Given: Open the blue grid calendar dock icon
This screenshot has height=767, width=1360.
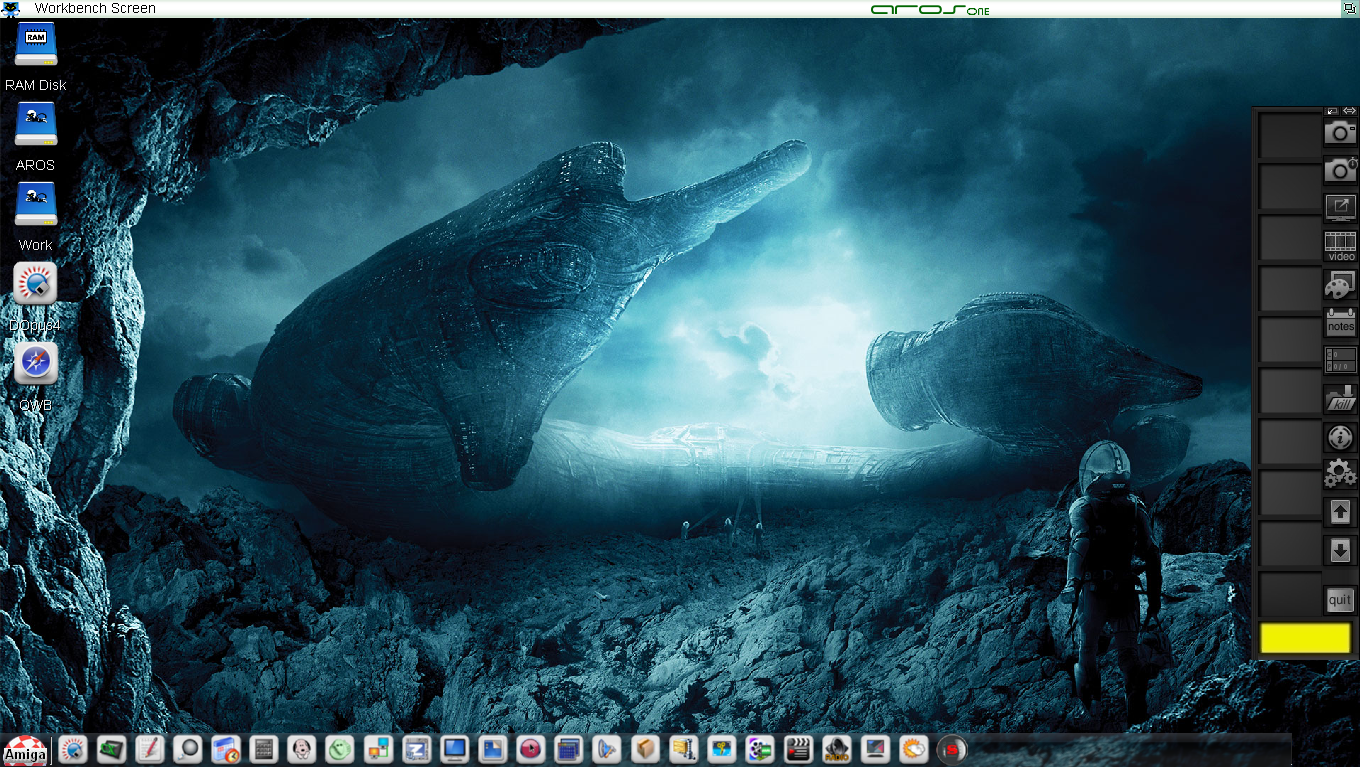Looking at the screenshot, I should [x=568, y=749].
